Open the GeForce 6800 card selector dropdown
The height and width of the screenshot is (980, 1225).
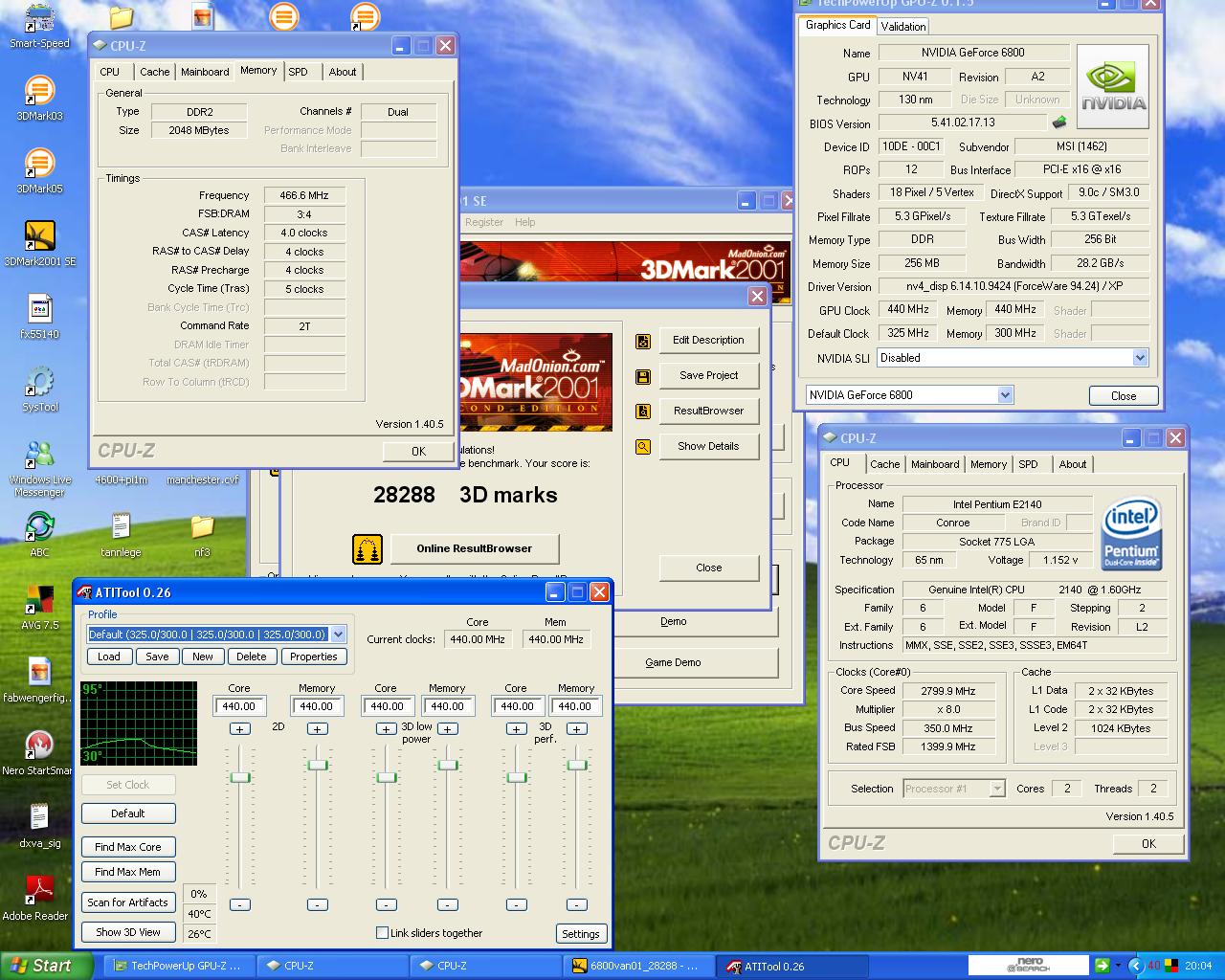(x=1005, y=394)
